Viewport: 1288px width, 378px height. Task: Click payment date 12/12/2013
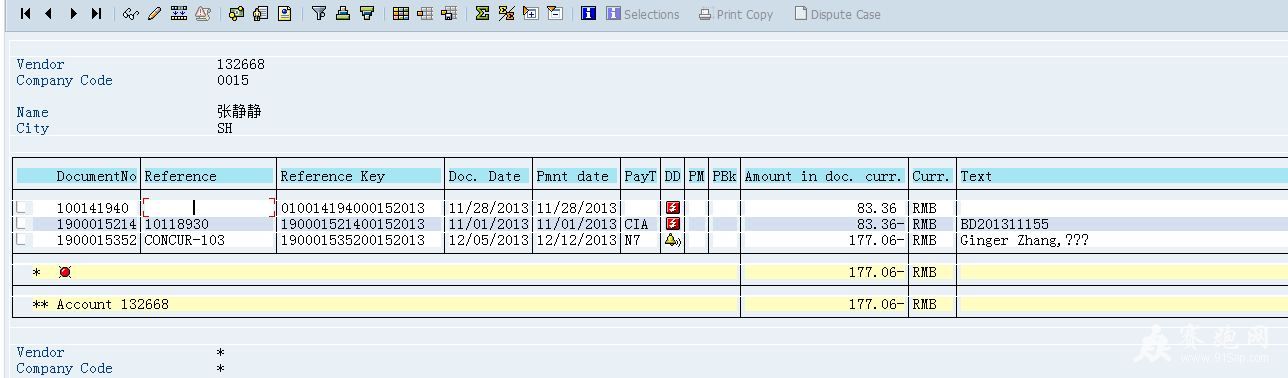(576, 240)
